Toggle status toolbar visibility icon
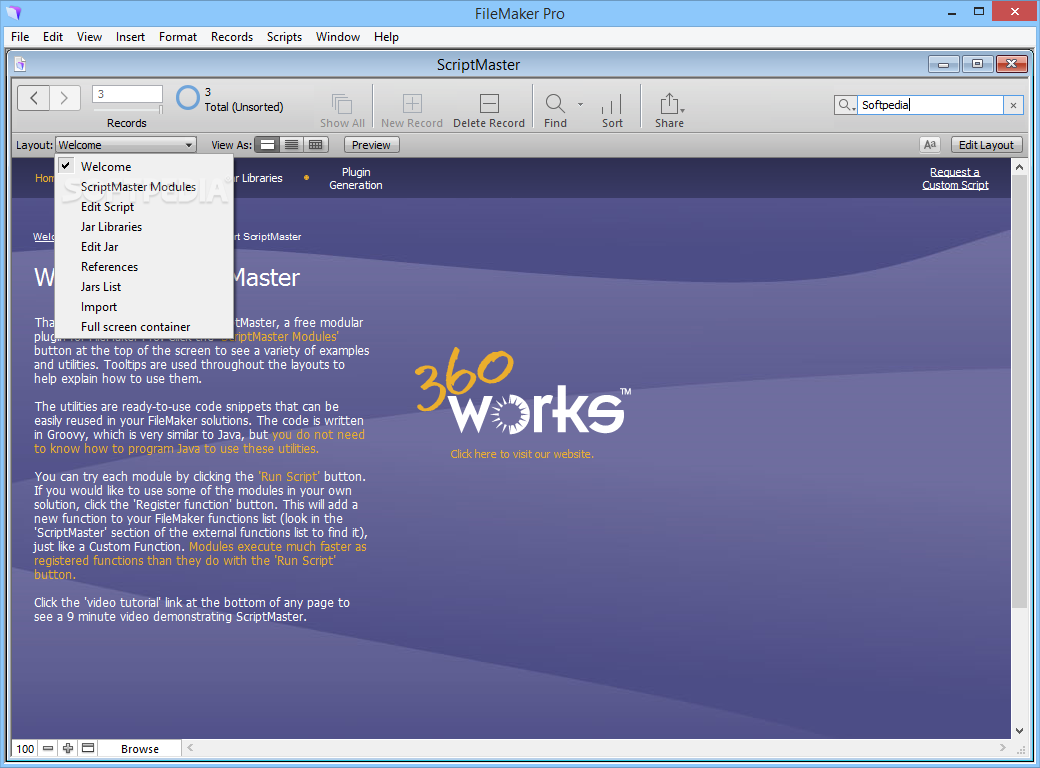The height and width of the screenshot is (768, 1040). tap(88, 748)
